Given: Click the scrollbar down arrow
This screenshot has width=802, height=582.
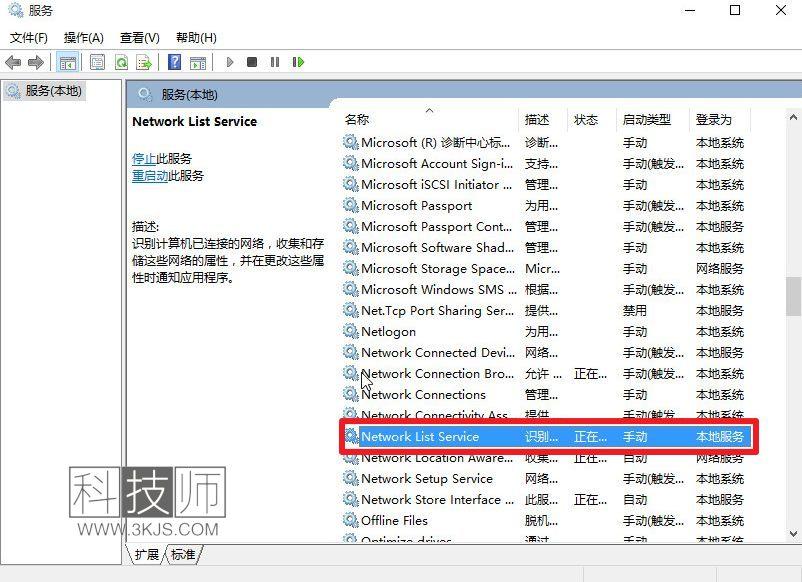Looking at the screenshot, I should point(793,534).
